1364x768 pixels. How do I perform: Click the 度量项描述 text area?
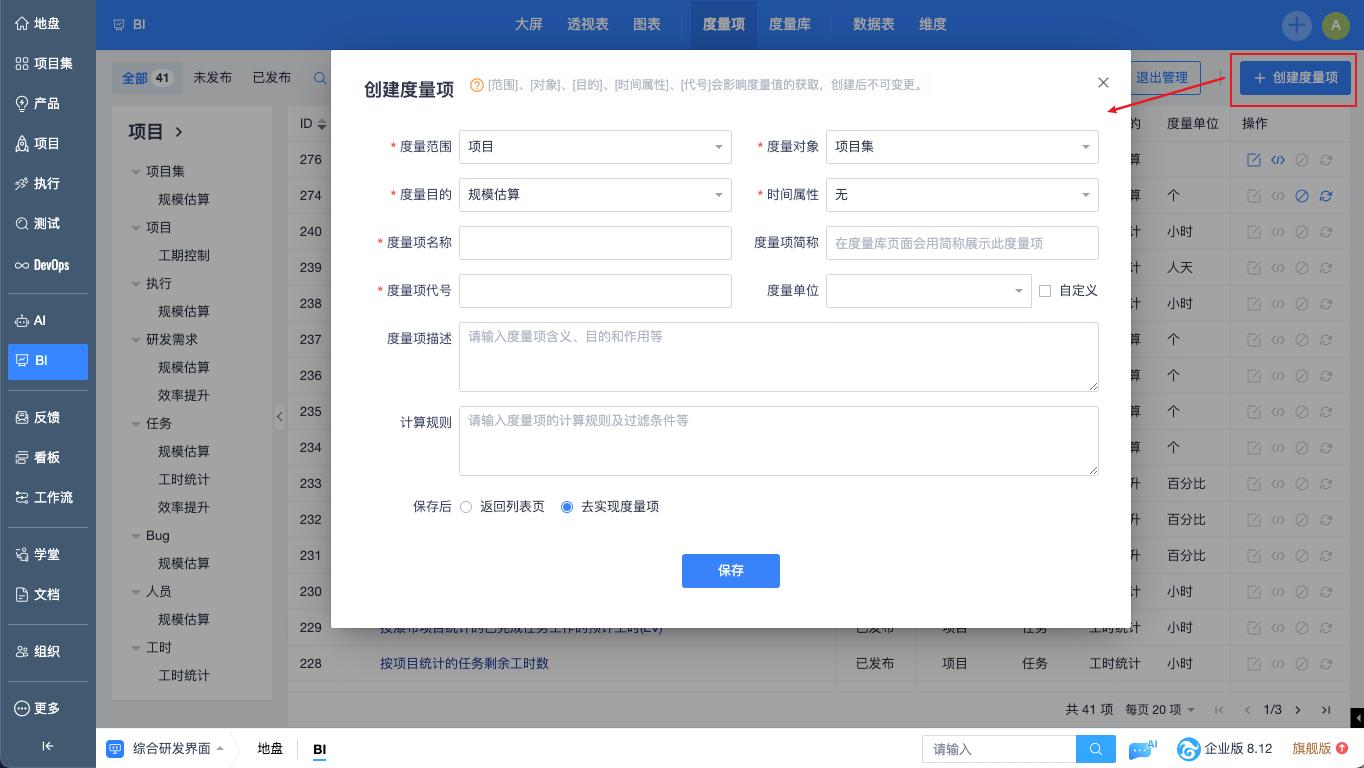coord(779,357)
